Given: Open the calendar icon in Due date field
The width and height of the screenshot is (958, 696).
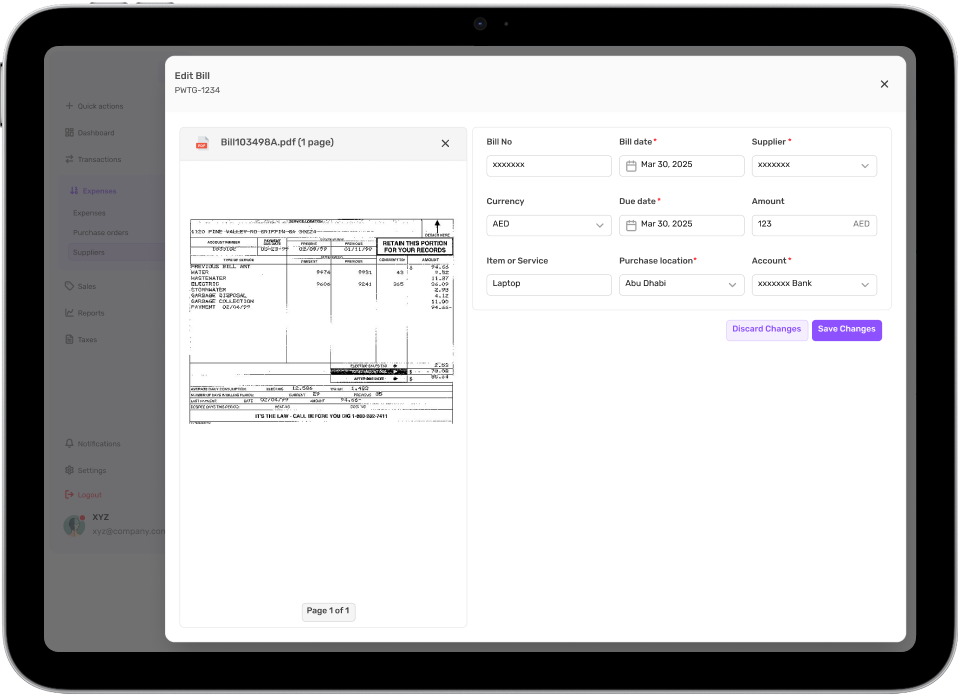Looking at the screenshot, I should click(630, 224).
